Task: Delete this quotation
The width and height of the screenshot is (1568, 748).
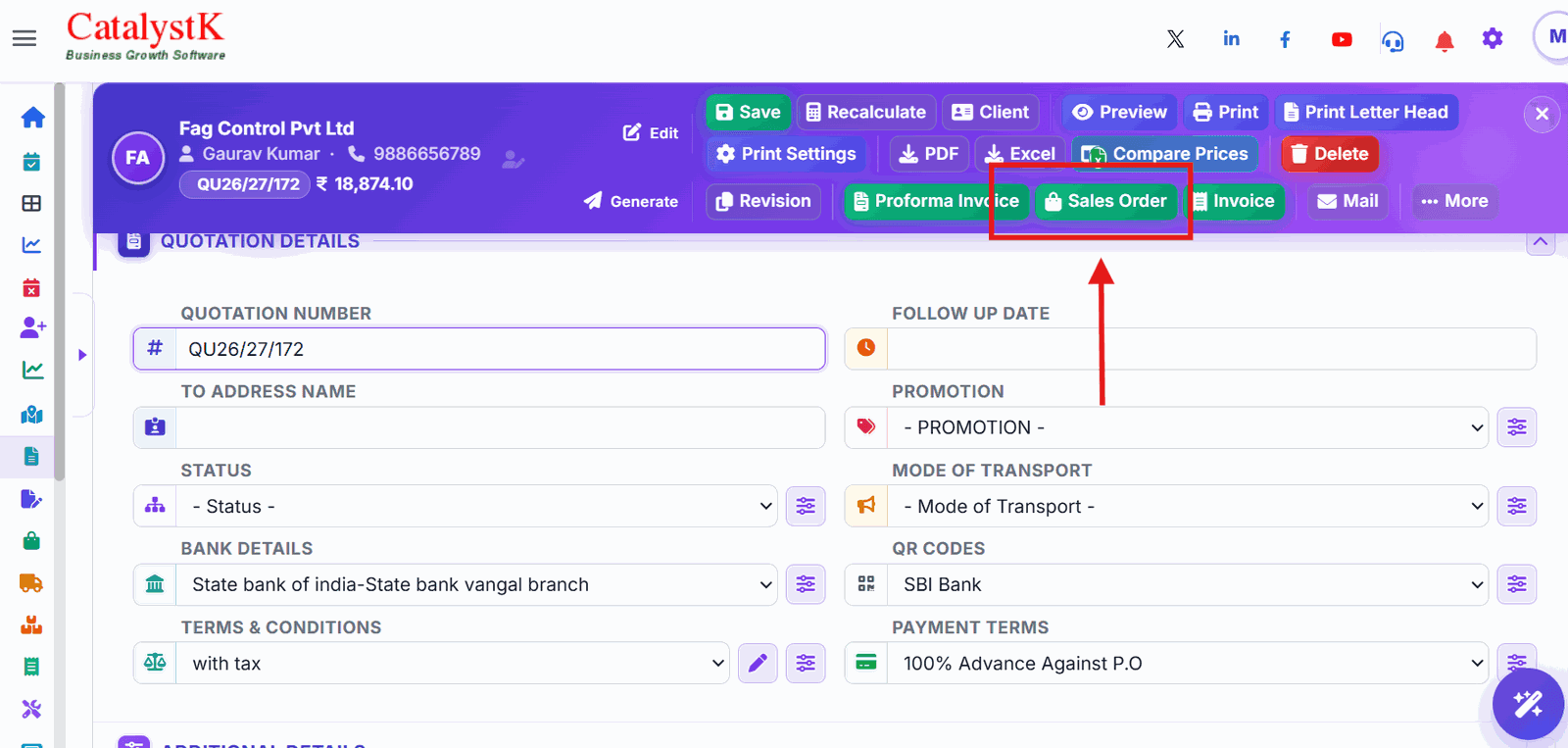Action: pos(1330,154)
